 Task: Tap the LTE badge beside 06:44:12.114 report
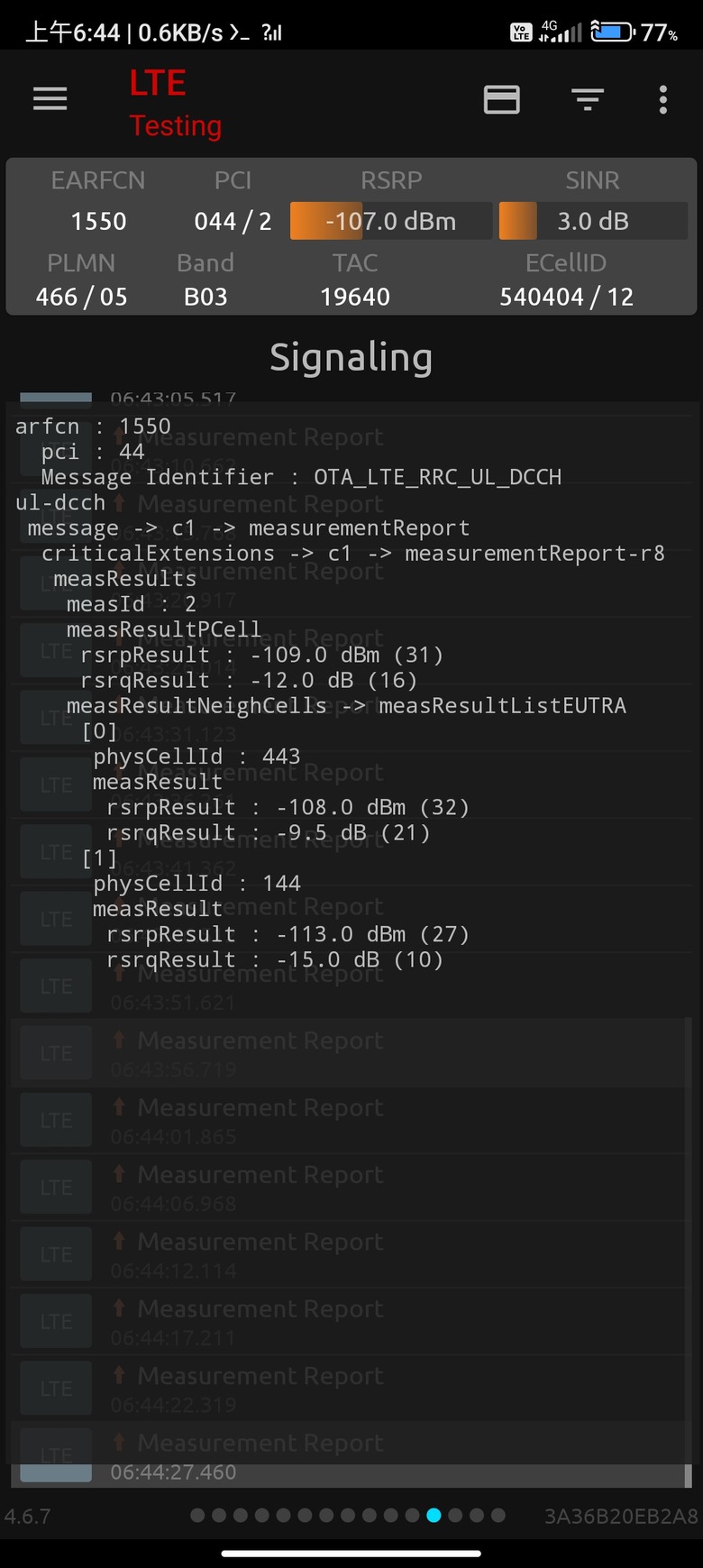(x=56, y=1254)
